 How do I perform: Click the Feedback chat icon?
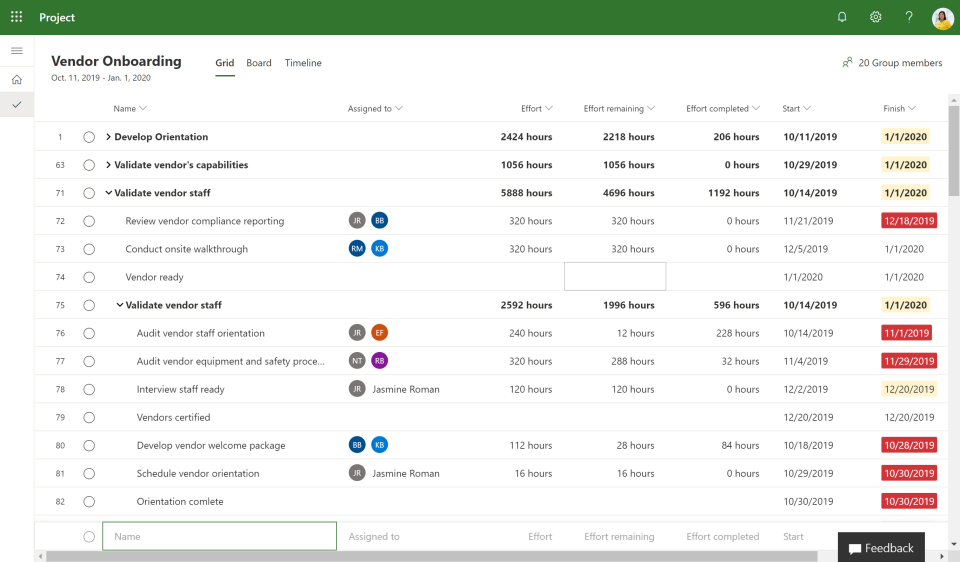tap(855, 549)
